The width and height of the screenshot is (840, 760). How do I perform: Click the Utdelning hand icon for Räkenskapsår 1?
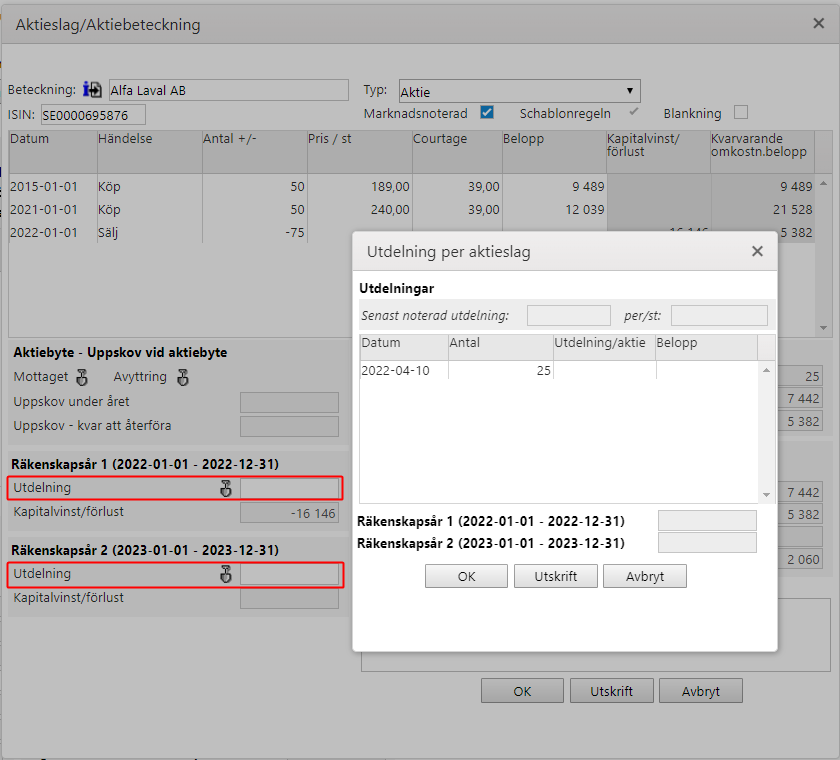click(x=226, y=488)
